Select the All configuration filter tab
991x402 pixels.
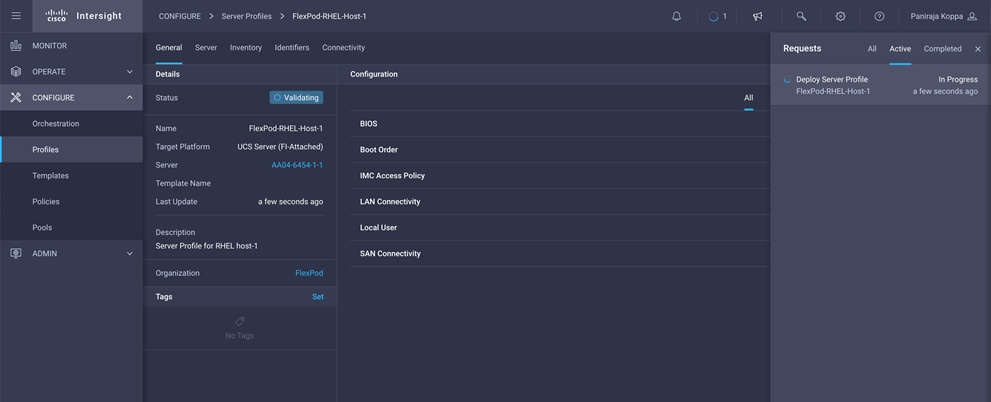click(x=748, y=98)
